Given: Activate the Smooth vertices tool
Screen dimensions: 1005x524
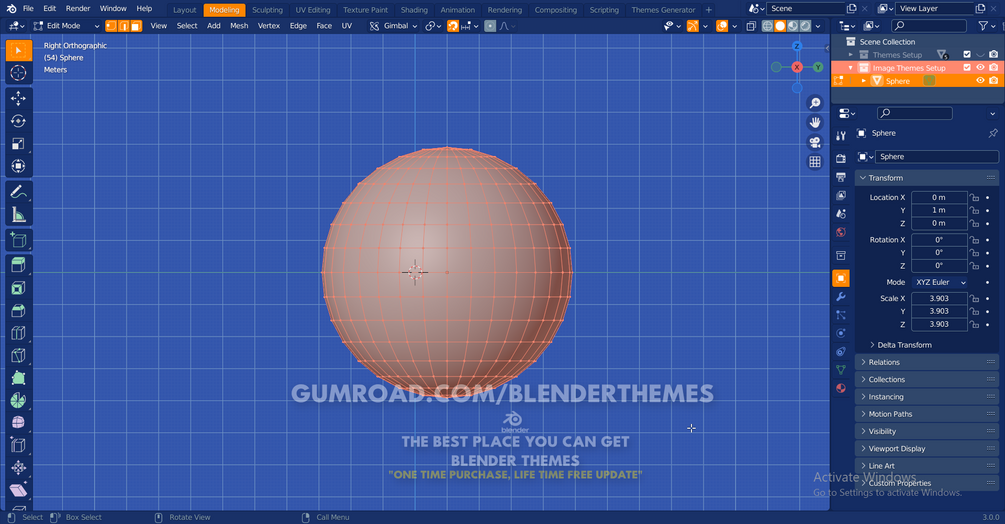Looking at the screenshot, I should coord(19,423).
